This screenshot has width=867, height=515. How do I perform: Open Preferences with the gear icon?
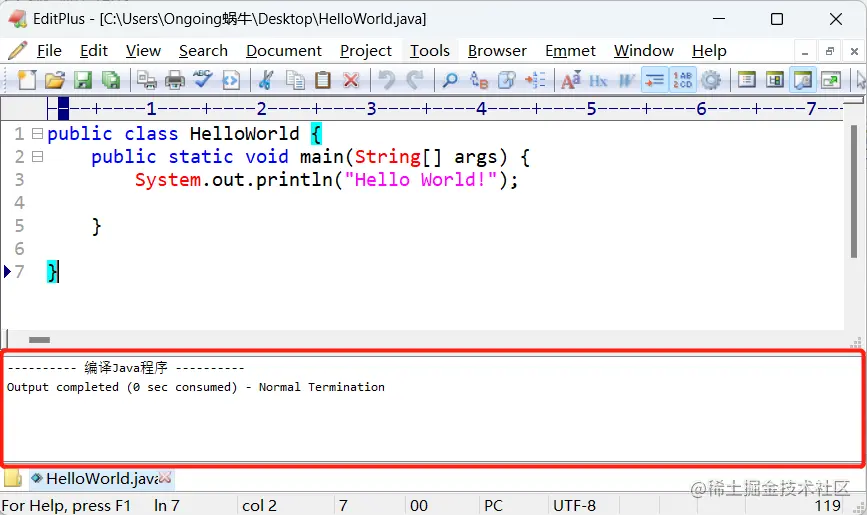pos(711,80)
